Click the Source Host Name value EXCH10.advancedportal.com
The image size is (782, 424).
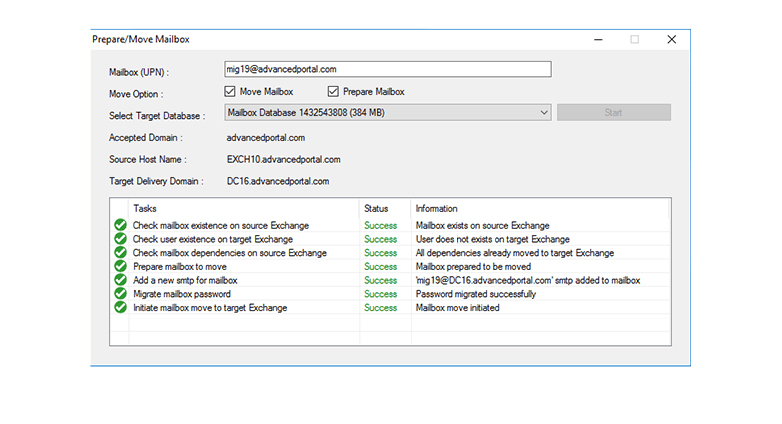[284, 160]
